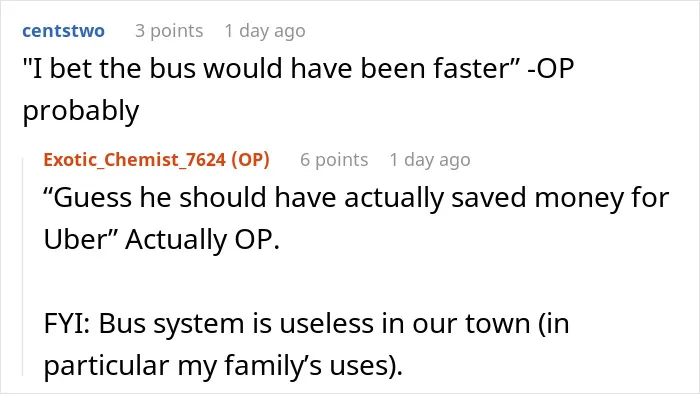The width and height of the screenshot is (700, 394).
Task: Click the 3 points score on centstwo's comment
Action: pos(169,31)
